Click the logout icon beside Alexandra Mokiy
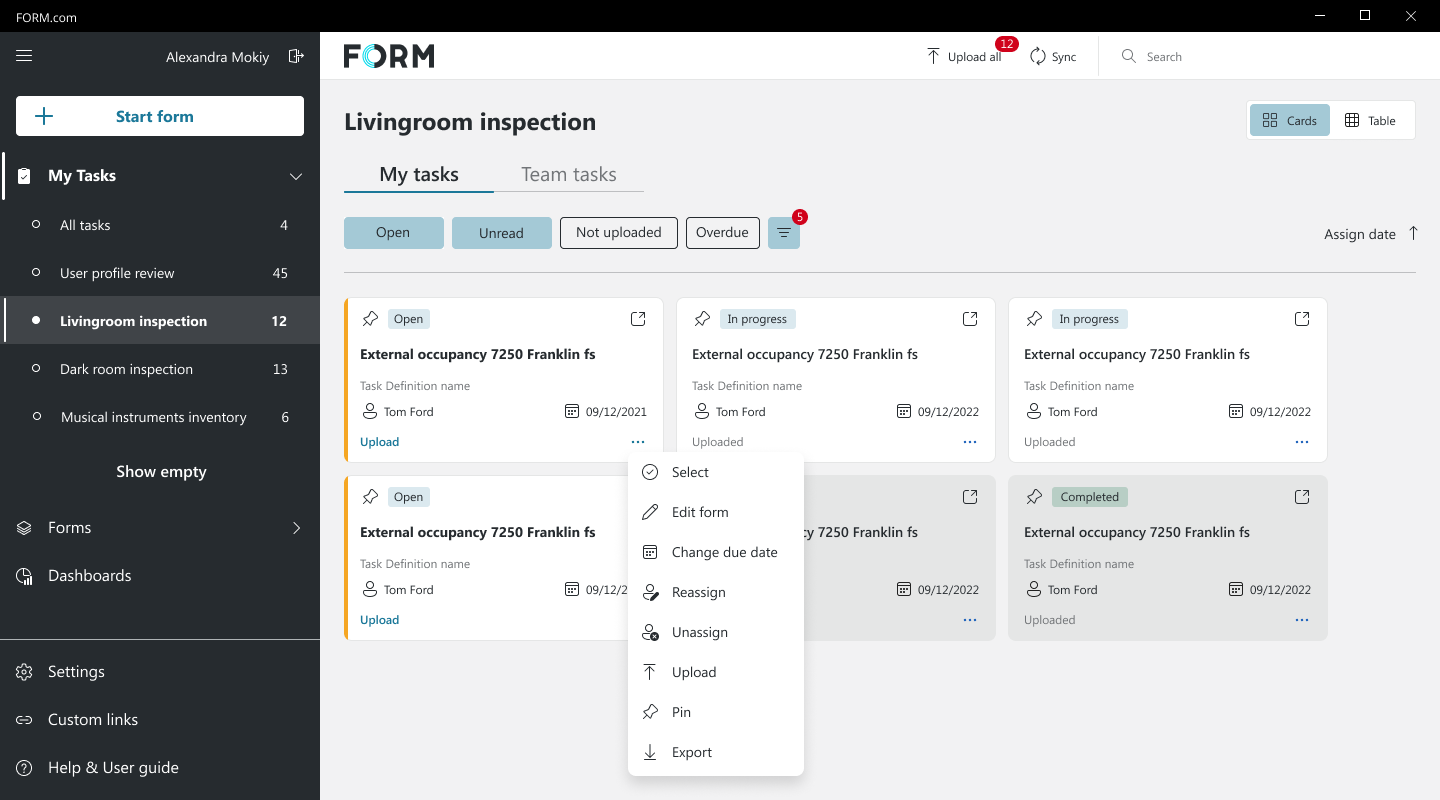The height and width of the screenshot is (800, 1440). (x=296, y=56)
